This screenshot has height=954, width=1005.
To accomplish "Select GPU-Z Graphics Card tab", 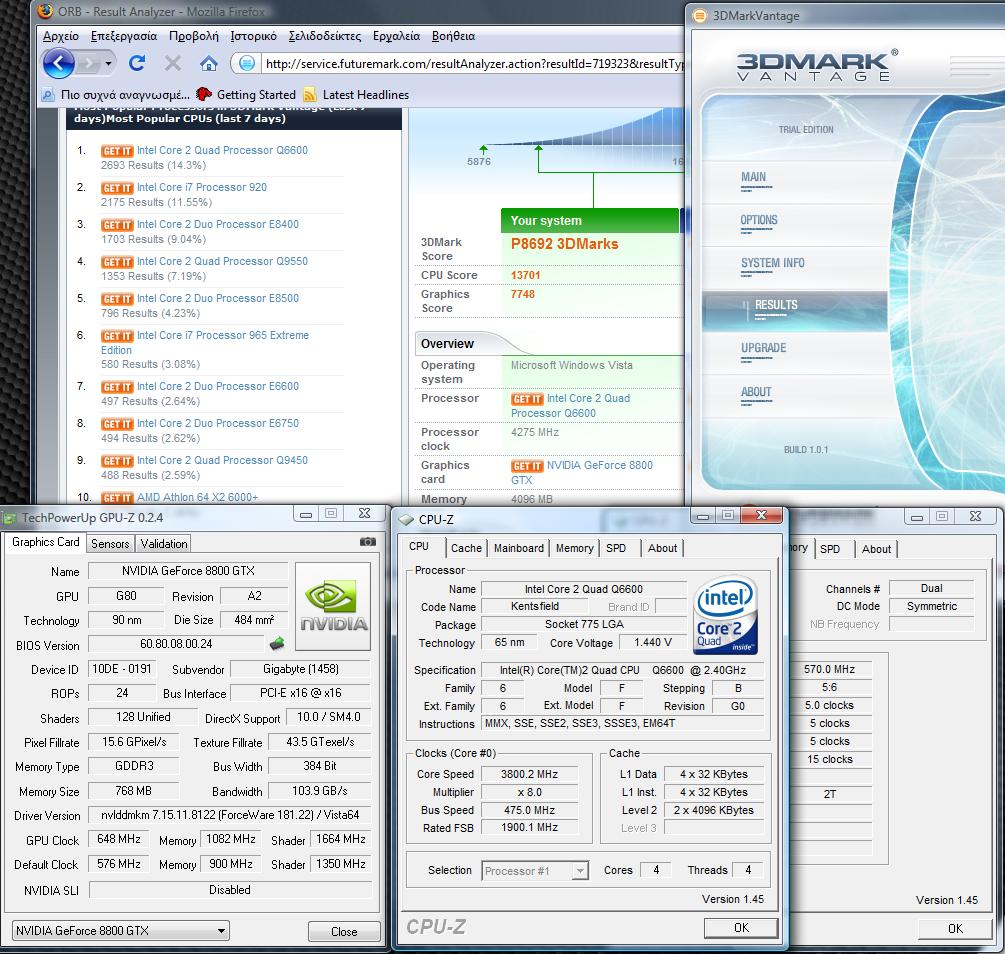I will pyautogui.click(x=46, y=542).
